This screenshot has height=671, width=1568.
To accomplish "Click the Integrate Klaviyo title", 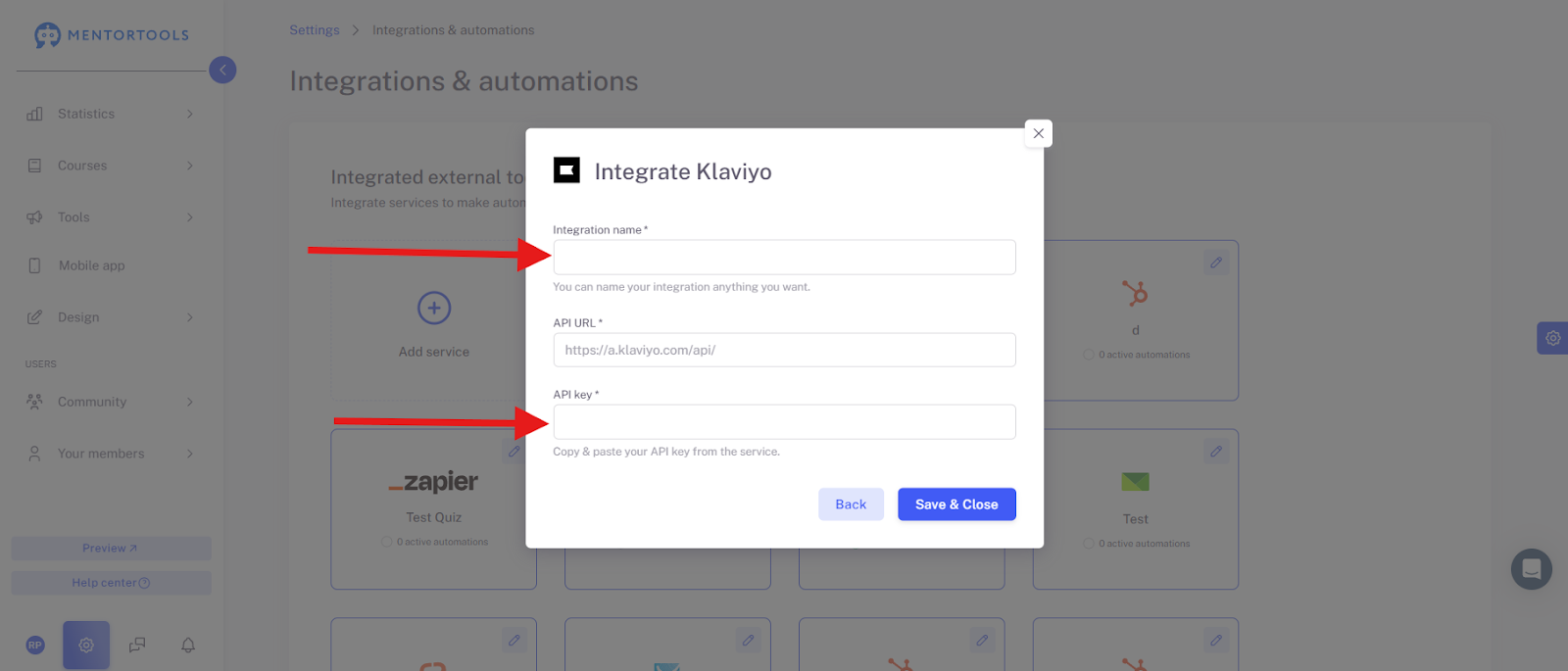I will click(x=683, y=171).
